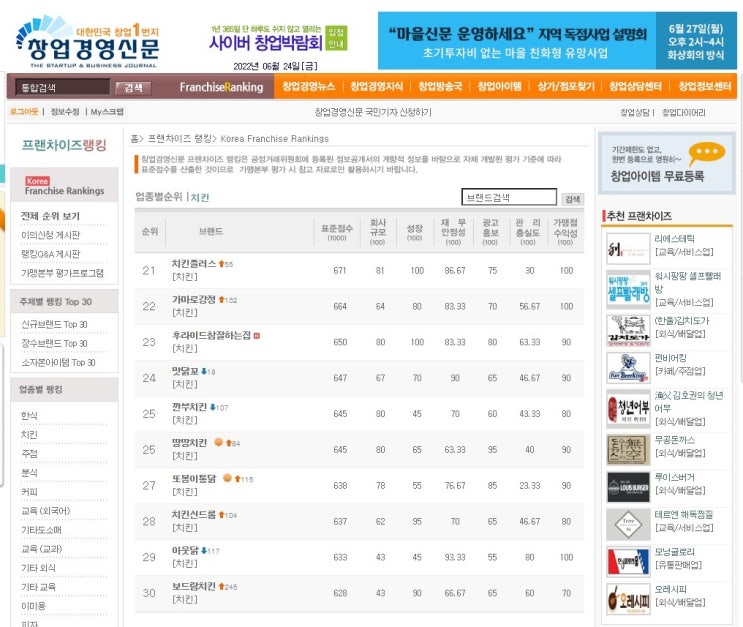Select the 교육 (외국어) category
Screen dimensions: 743x627
coord(45,511)
